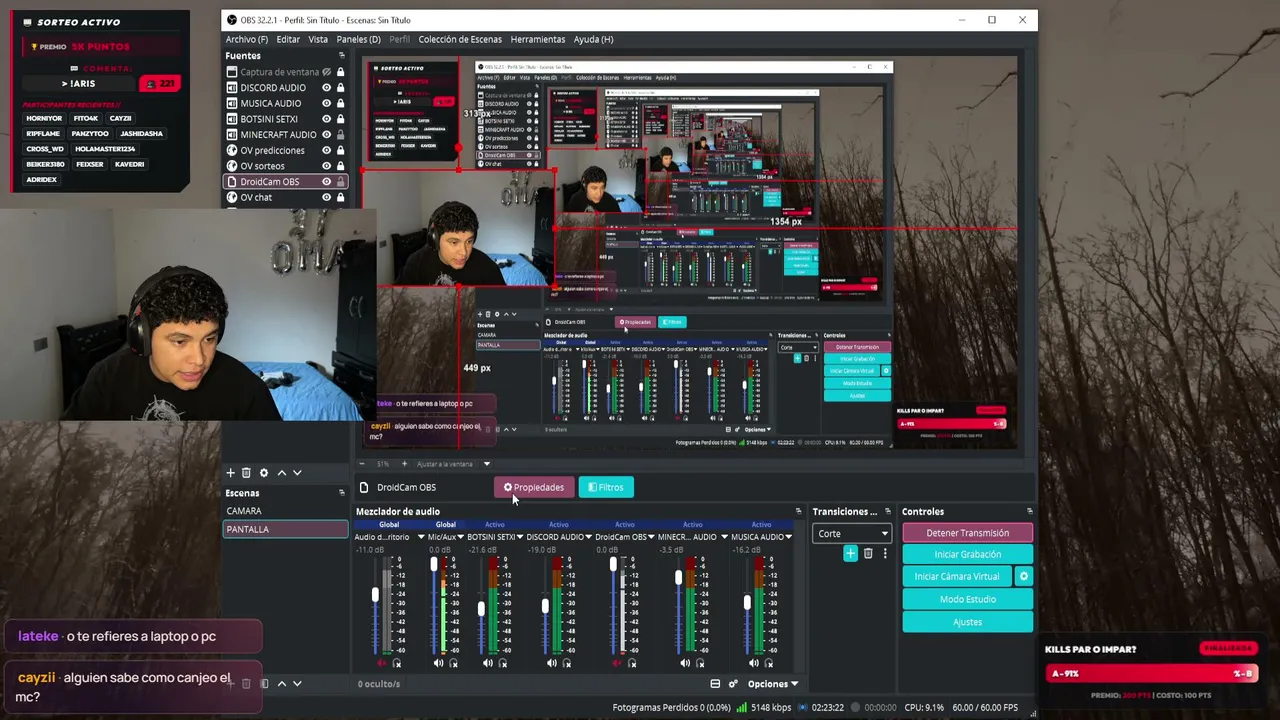Expand the Mic/Aux channel menu arrow
This screenshot has height=720, width=1280.
(x=461, y=537)
